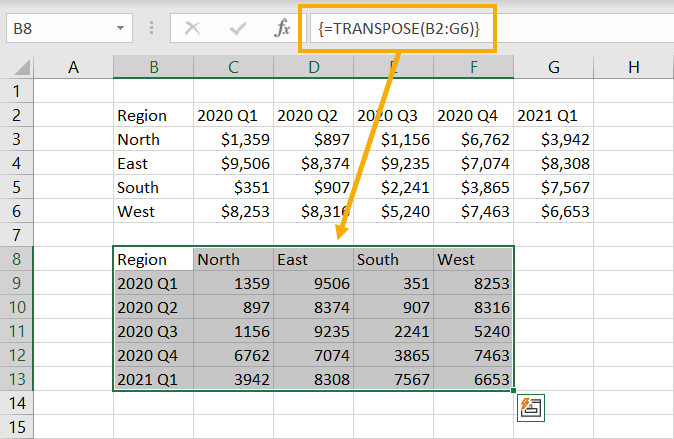Select row 5 header
Image resolution: width=674 pixels, height=439 pixels.
(16, 187)
